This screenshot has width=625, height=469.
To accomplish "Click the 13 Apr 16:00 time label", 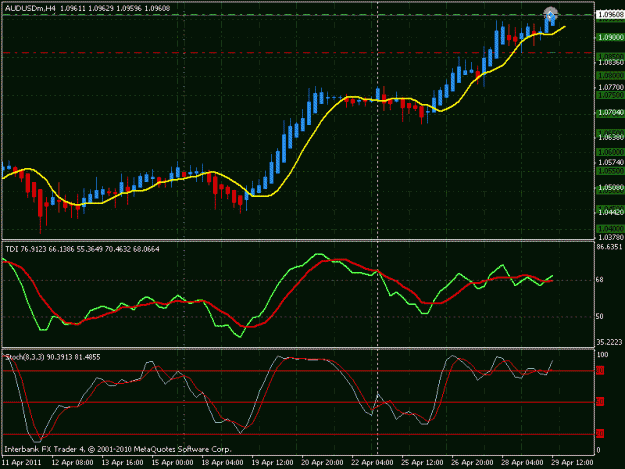I will (x=122, y=463).
